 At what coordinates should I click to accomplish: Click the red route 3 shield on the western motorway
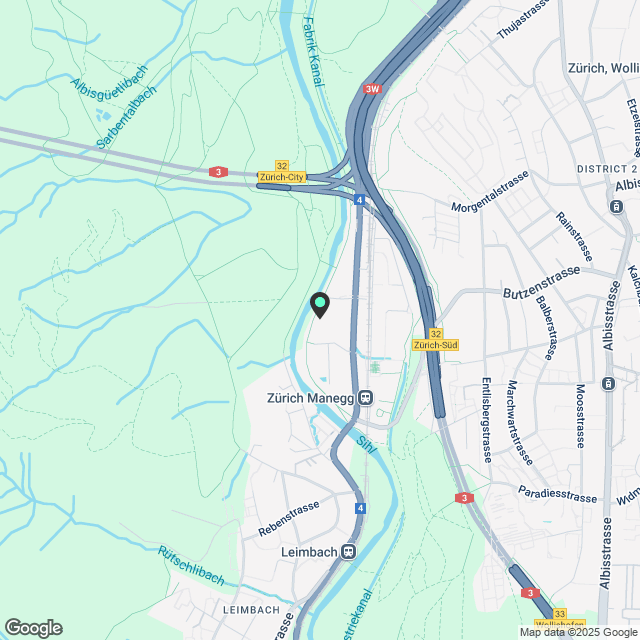tap(218, 172)
